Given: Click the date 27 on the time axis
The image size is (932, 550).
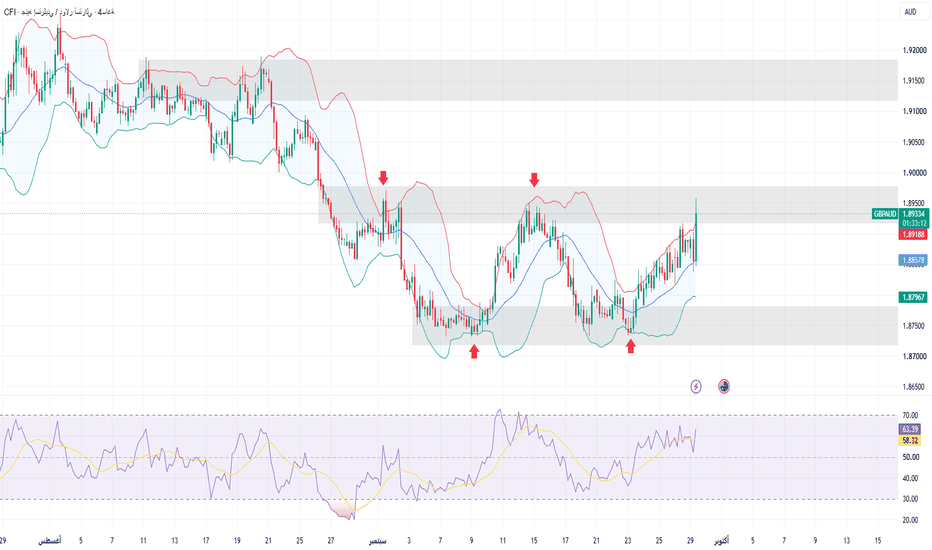Looking at the screenshot, I should (x=331, y=541).
